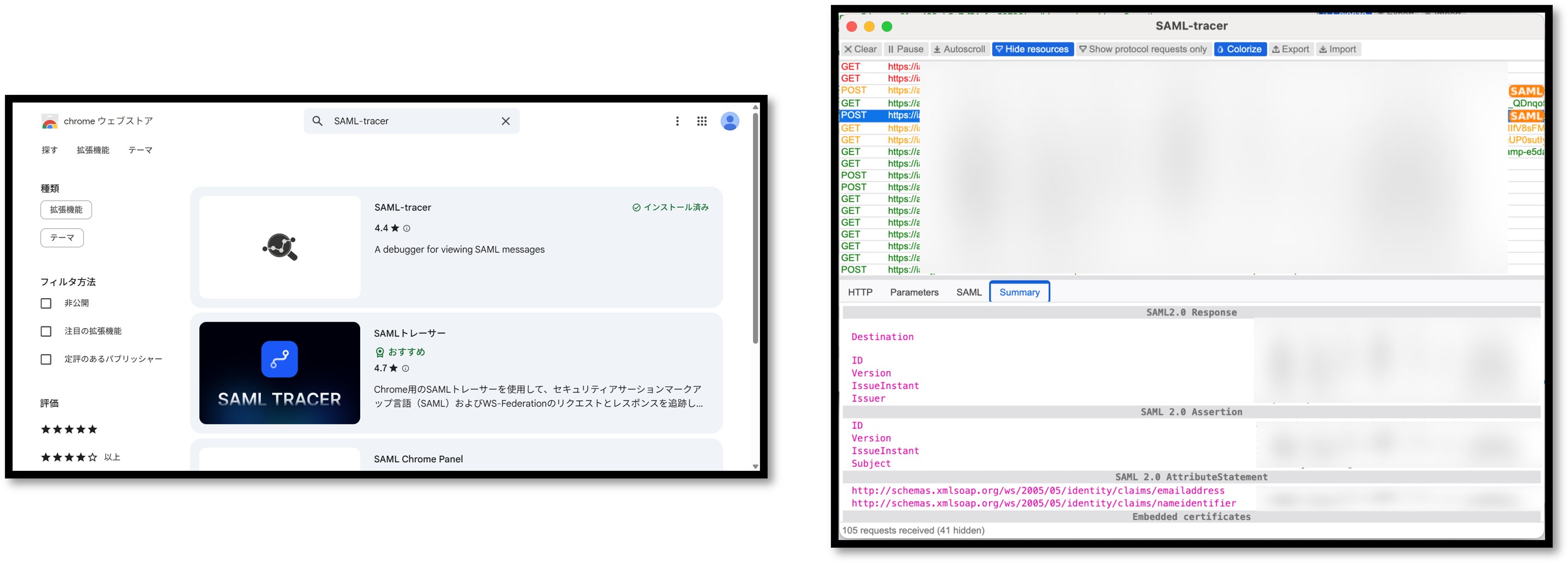Click the store page vertical scrollbar thumb
The image size is (1568, 563).
pyautogui.click(x=755, y=228)
